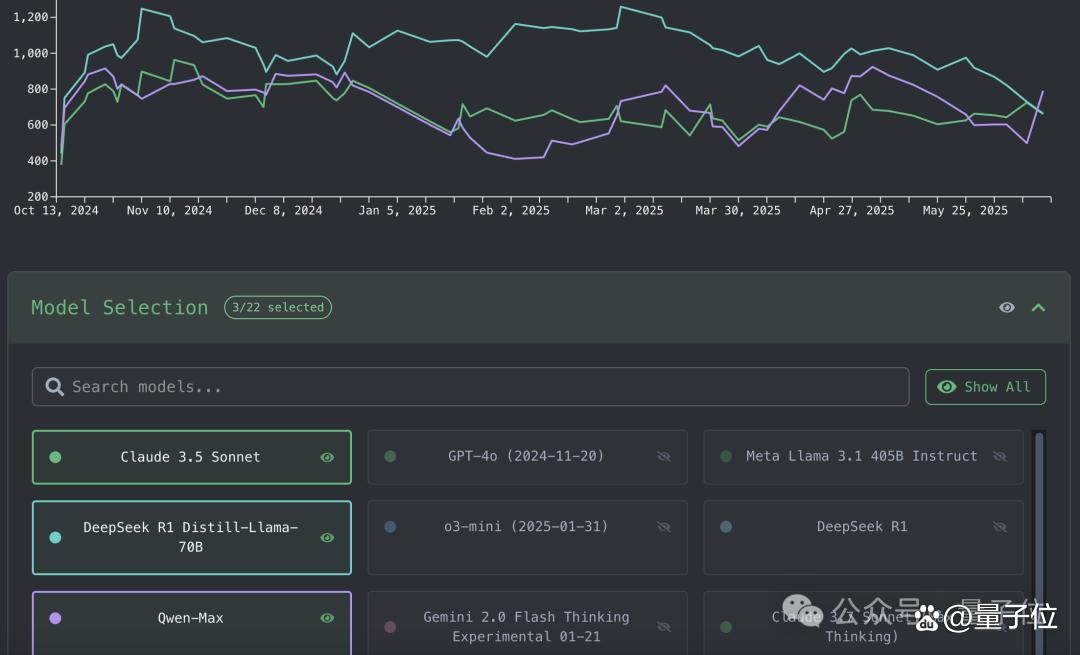Select the GPT-4o (2024-11-20) model card
Viewport: 1080px width, 655px height.
point(528,457)
